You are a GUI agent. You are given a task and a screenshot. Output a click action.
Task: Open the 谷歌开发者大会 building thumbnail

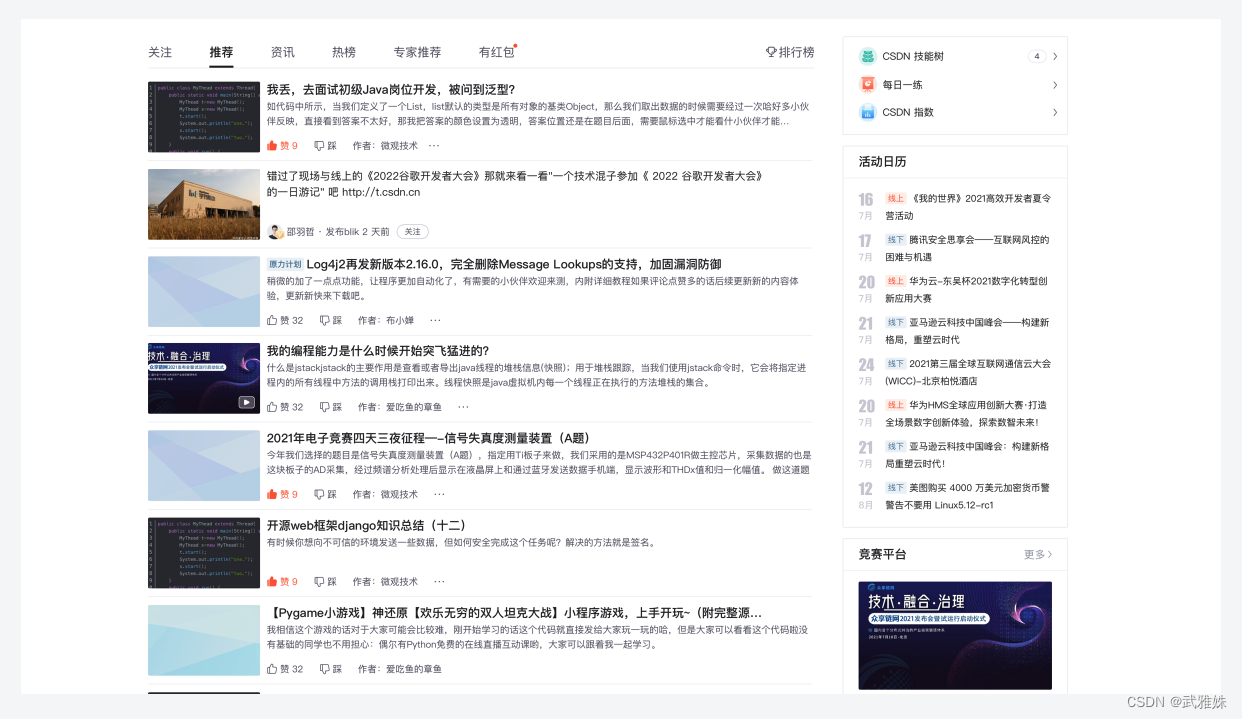click(204, 204)
